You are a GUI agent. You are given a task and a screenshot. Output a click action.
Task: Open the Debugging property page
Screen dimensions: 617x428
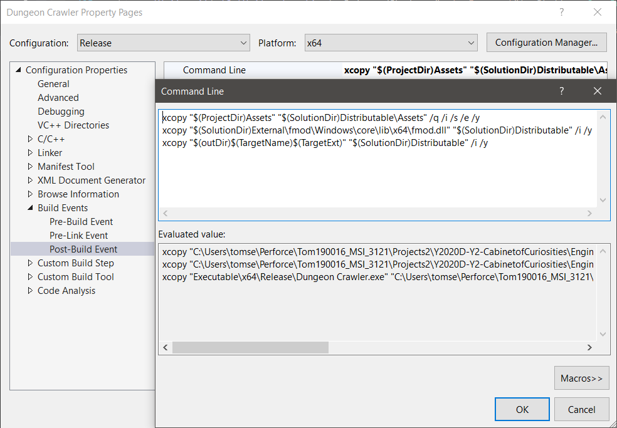click(61, 111)
